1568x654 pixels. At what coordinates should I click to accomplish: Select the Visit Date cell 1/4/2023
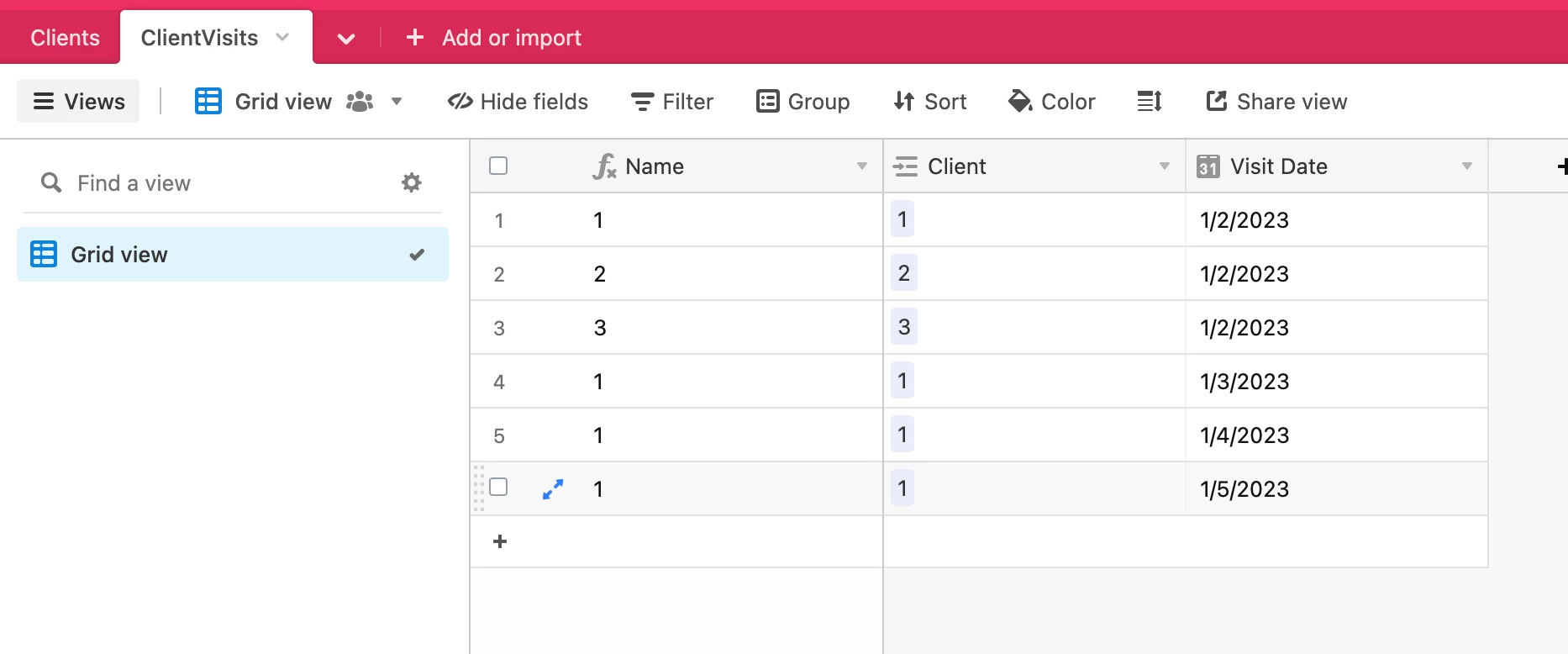[1336, 435]
